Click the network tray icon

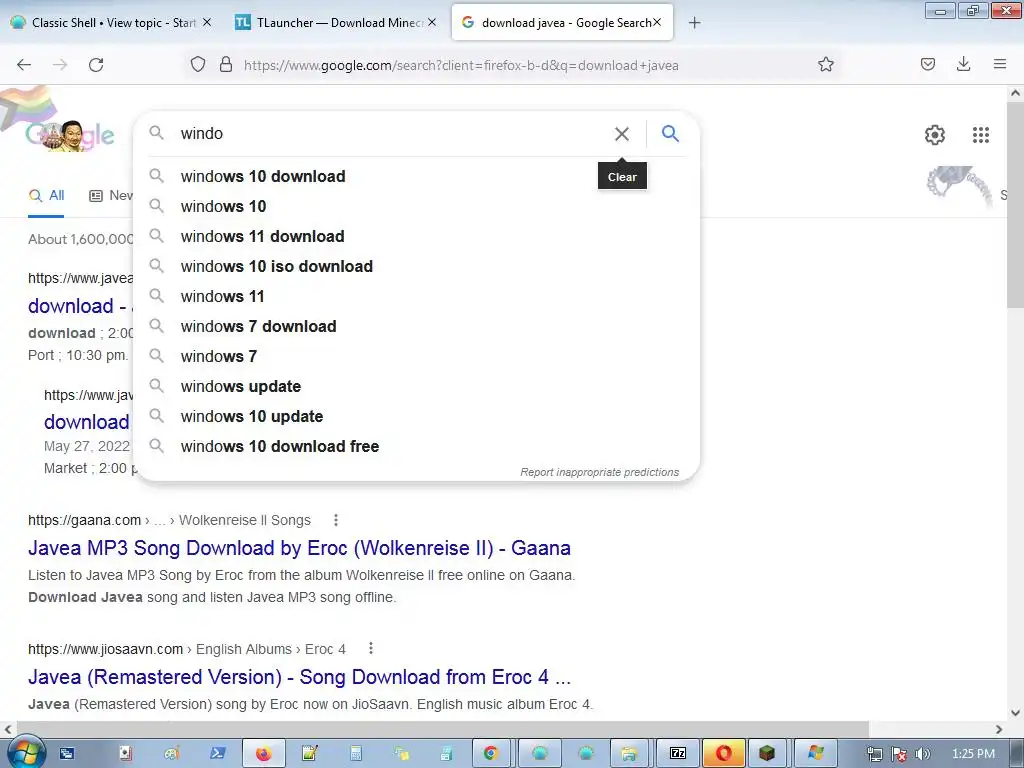click(x=874, y=754)
